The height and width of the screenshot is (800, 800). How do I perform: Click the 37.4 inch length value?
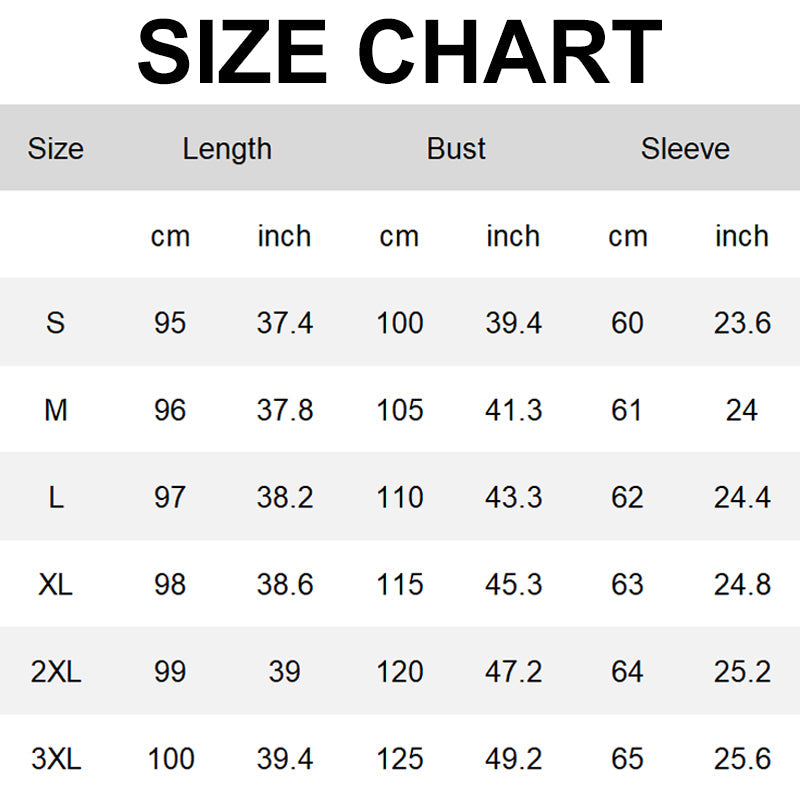(285, 323)
